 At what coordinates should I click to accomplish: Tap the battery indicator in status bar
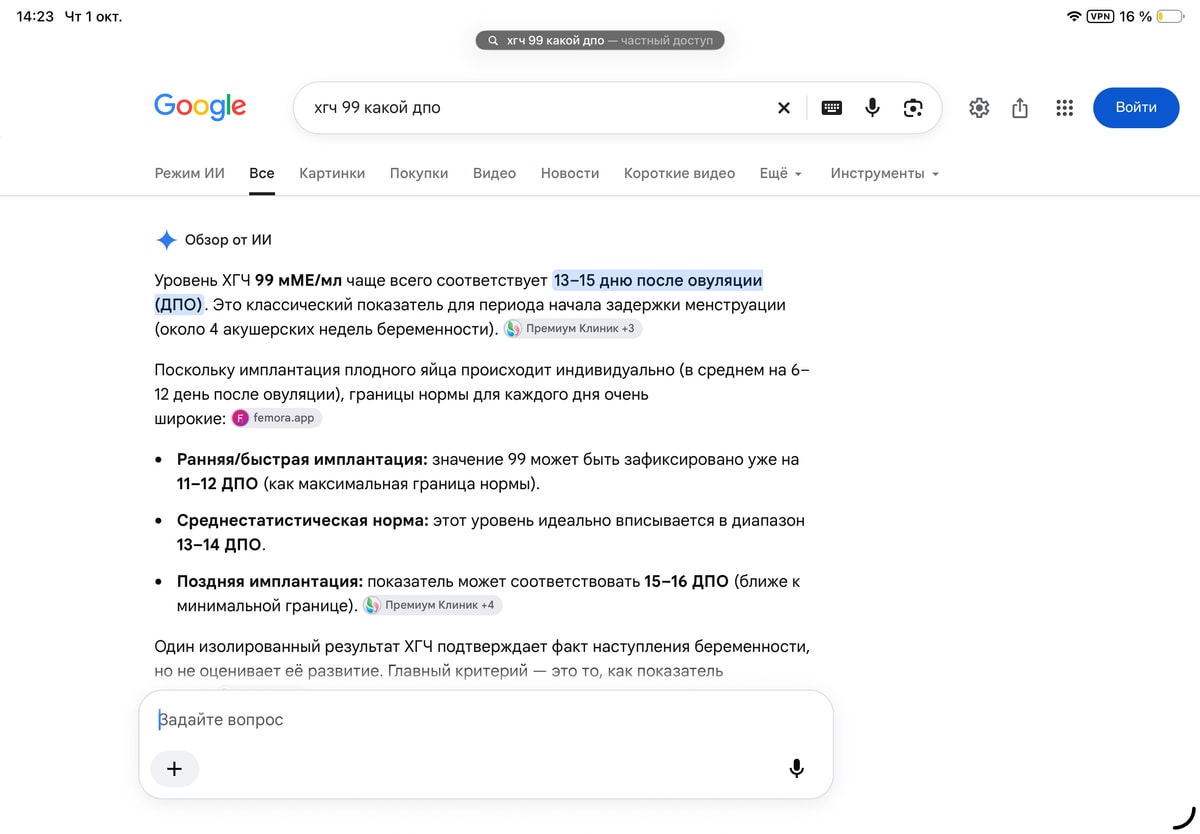1170,16
